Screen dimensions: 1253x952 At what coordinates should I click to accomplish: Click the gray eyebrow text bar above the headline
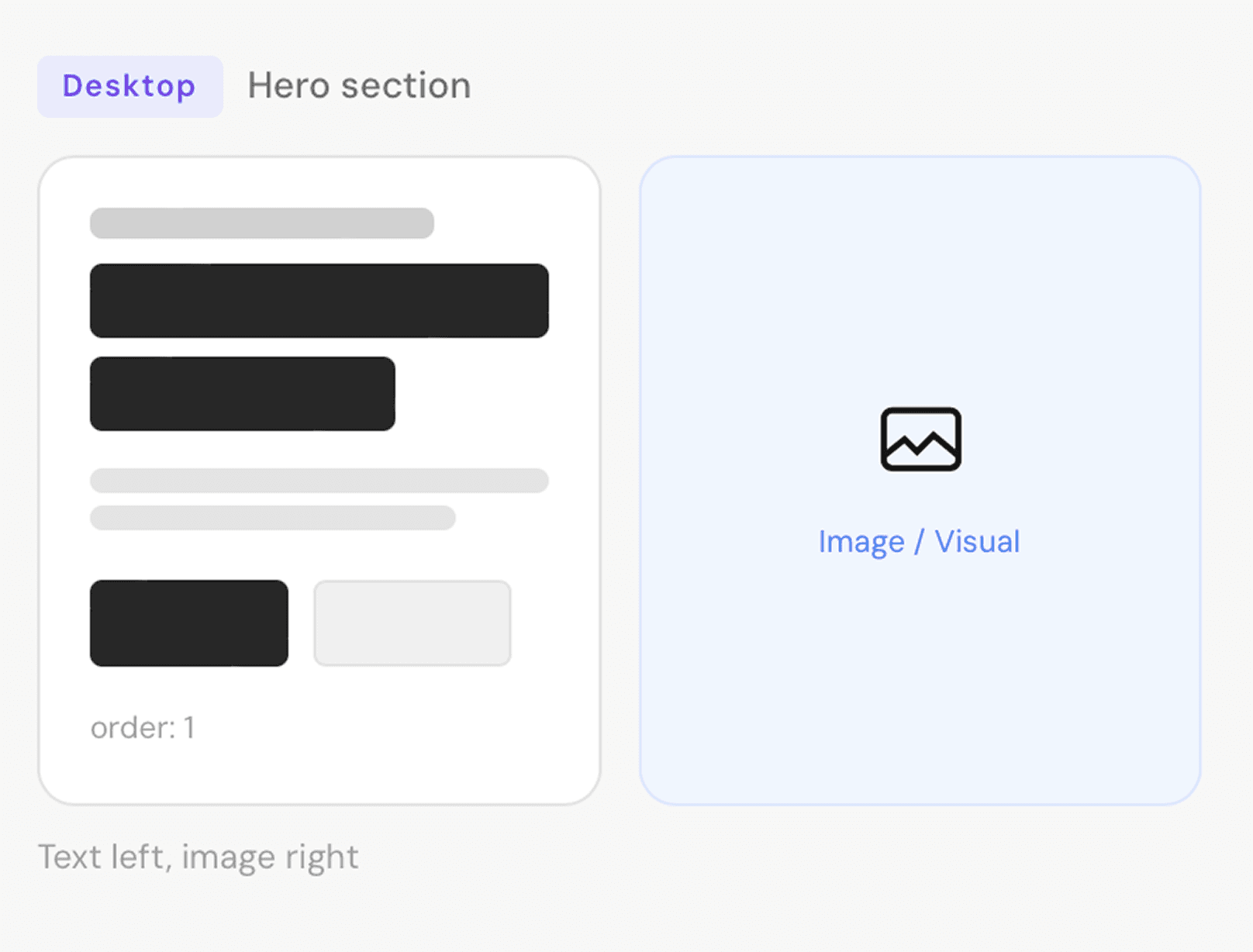point(262,222)
